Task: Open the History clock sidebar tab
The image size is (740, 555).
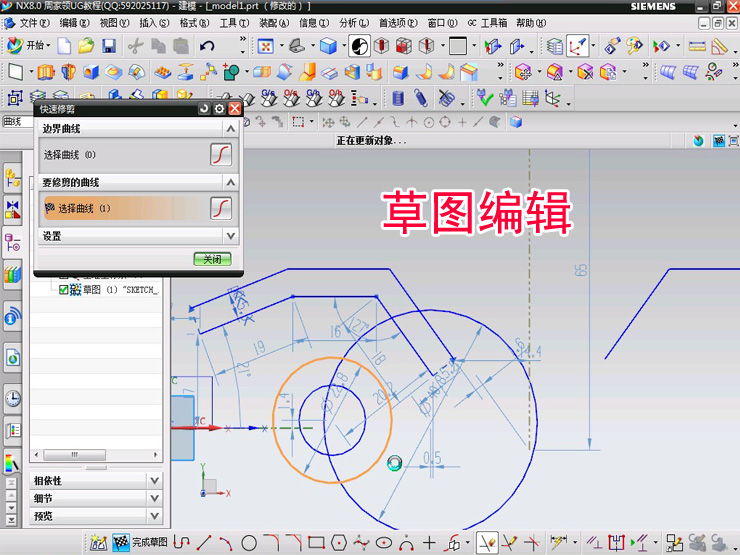Action: pyautogui.click(x=13, y=397)
